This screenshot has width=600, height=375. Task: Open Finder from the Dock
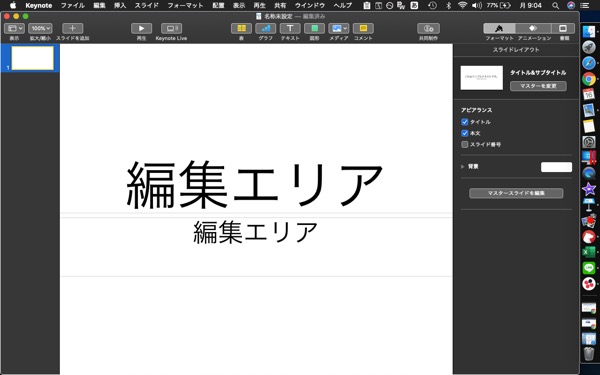coord(589,31)
